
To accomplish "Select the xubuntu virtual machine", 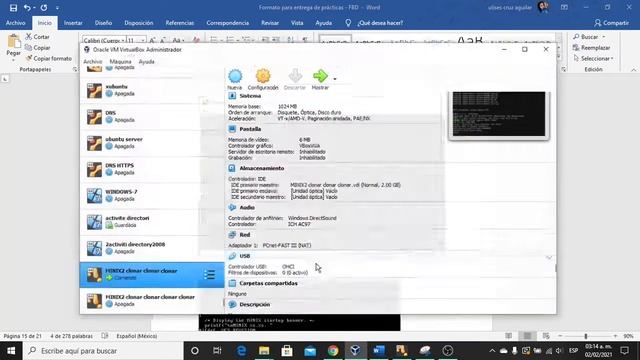I will 152,90.
